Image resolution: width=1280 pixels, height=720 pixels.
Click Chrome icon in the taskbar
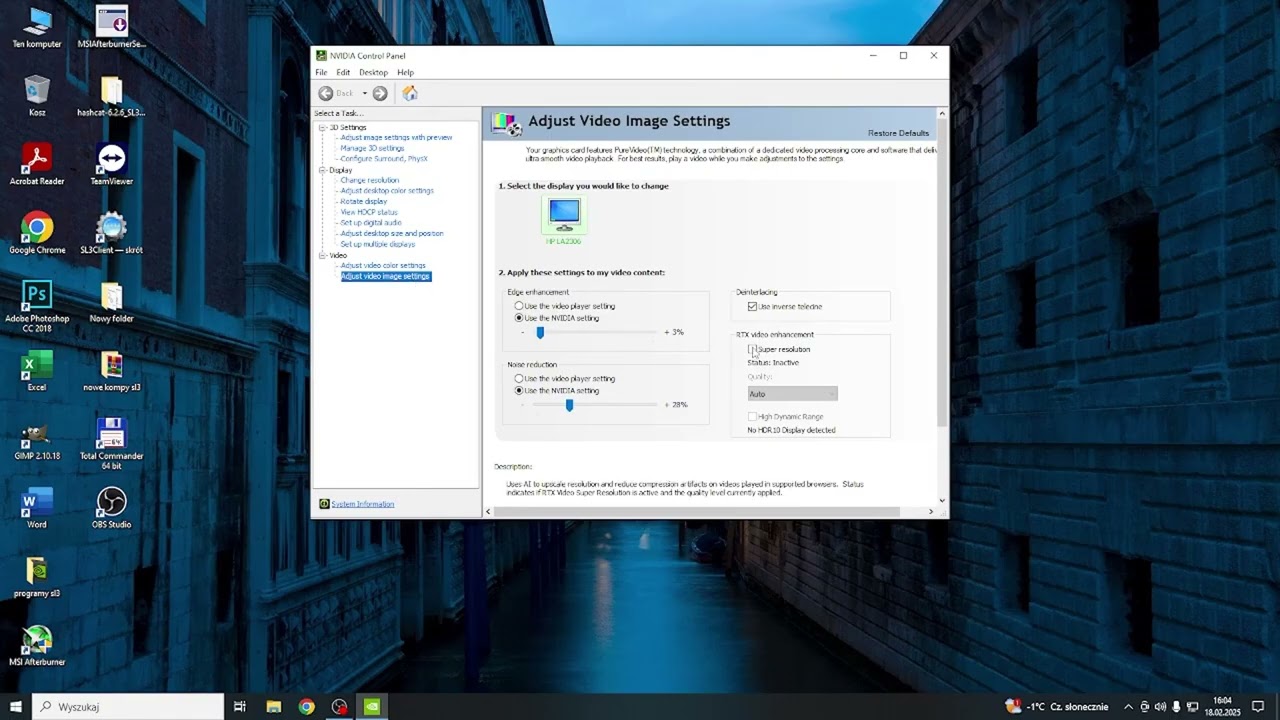306,706
